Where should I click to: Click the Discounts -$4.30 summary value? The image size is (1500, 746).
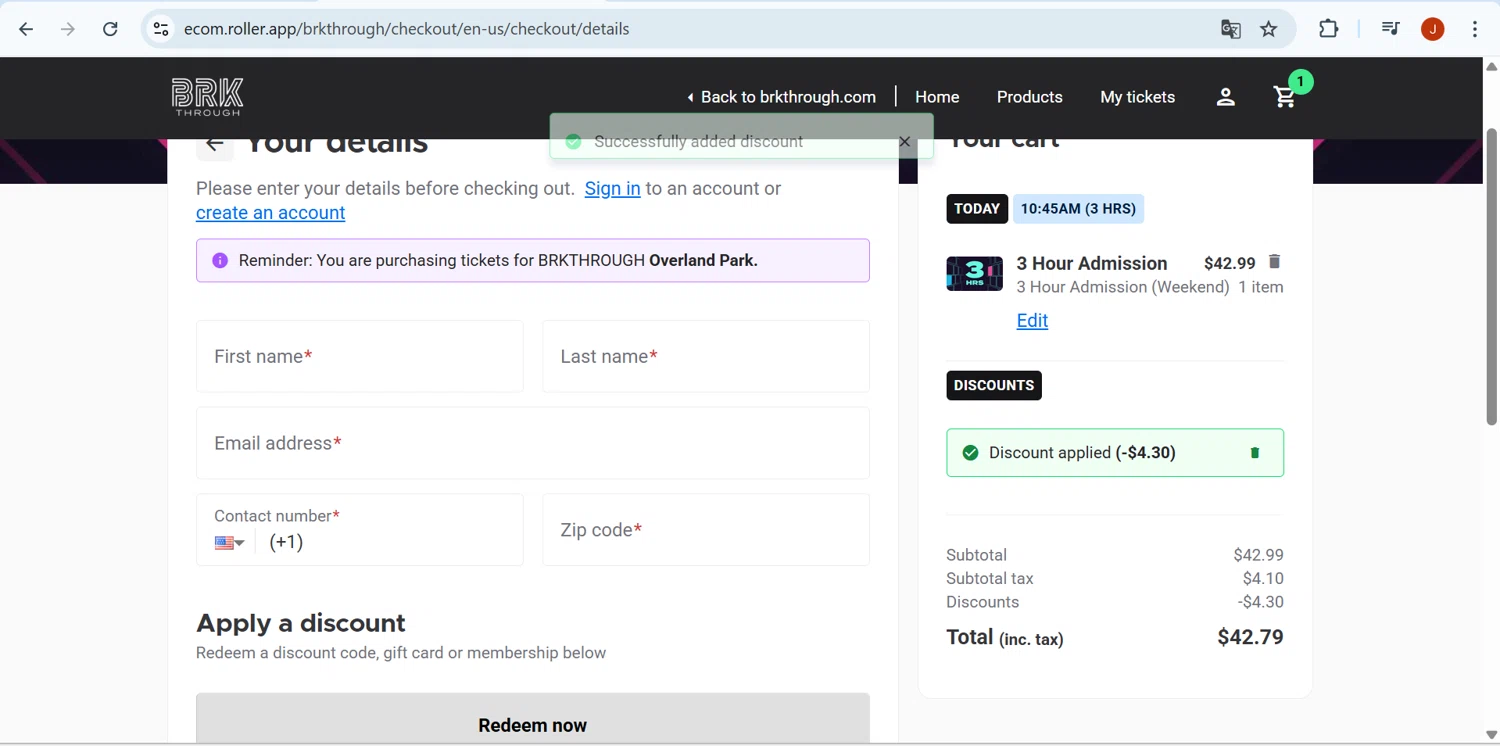(x=1261, y=602)
